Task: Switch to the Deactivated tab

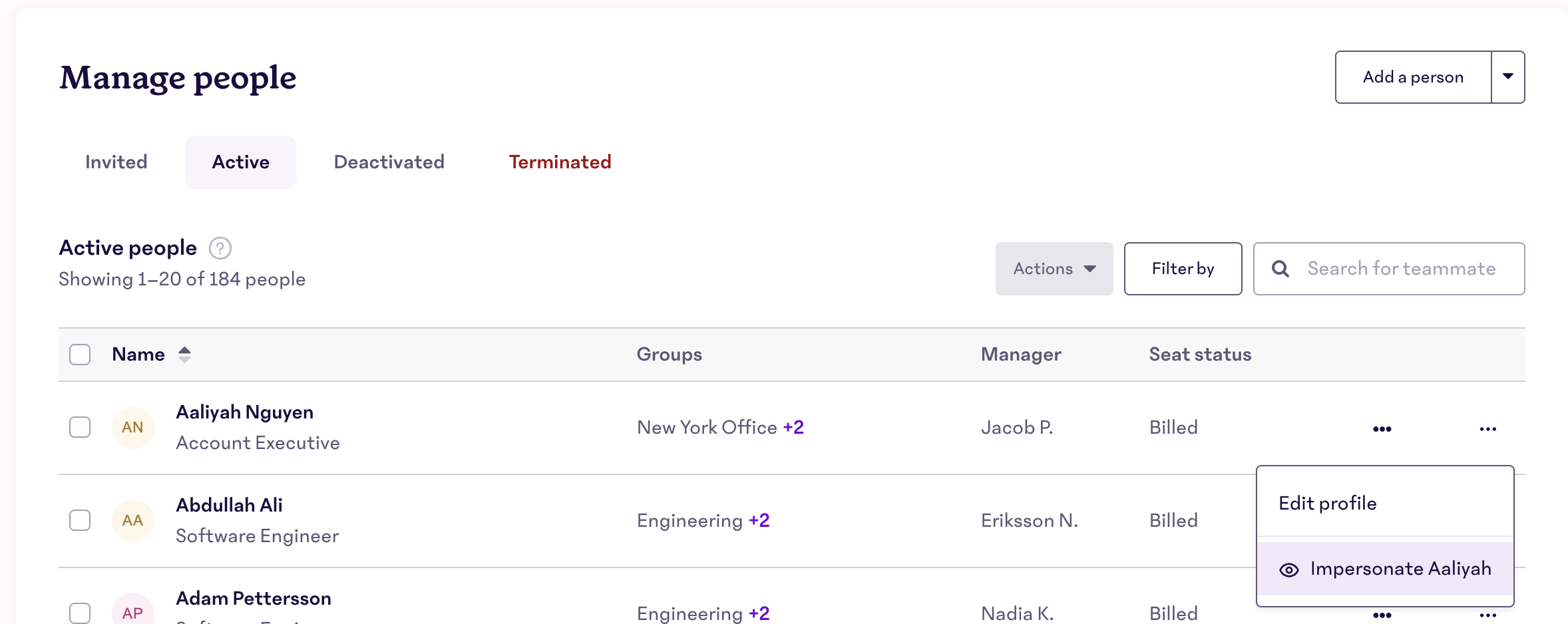Action: (389, 162)
